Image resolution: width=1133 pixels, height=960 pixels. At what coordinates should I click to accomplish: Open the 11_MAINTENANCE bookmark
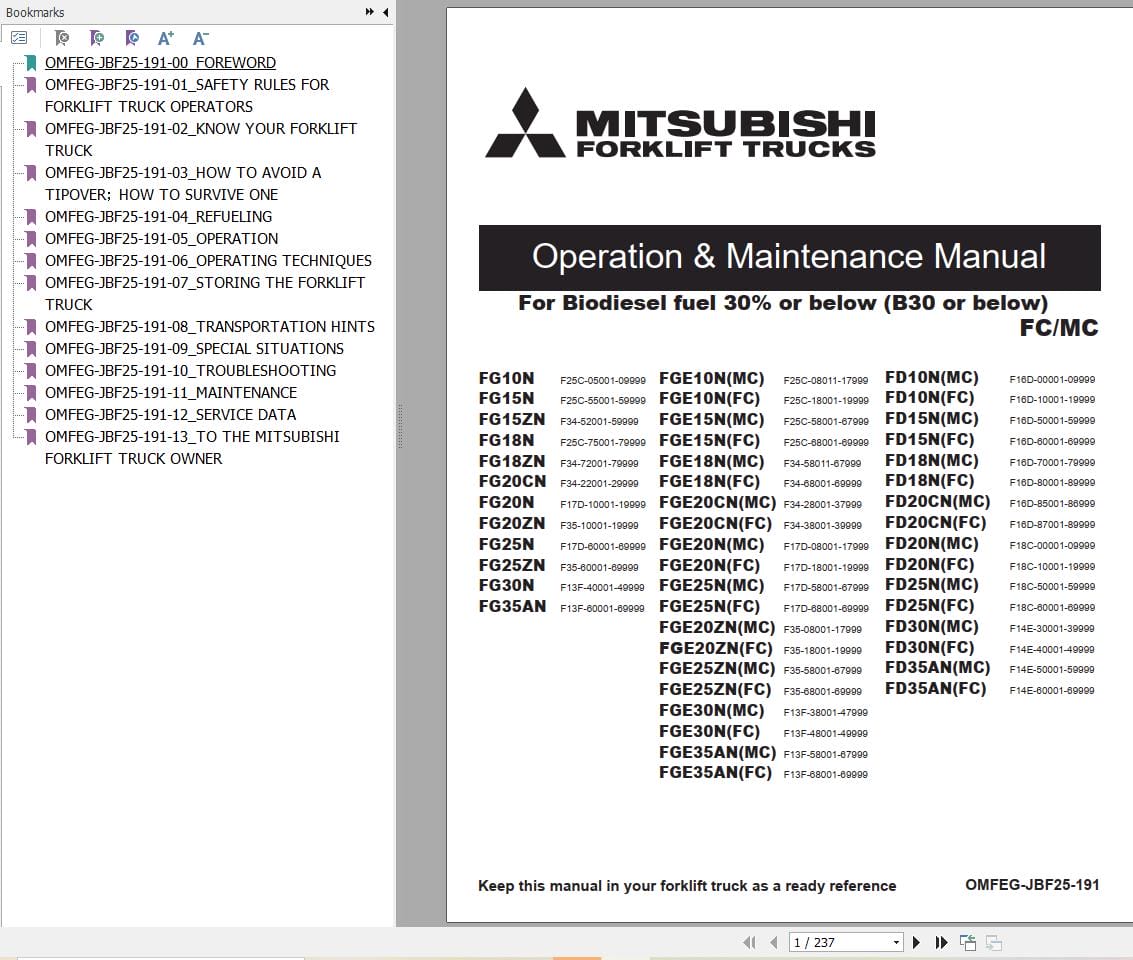click(171, 393)
